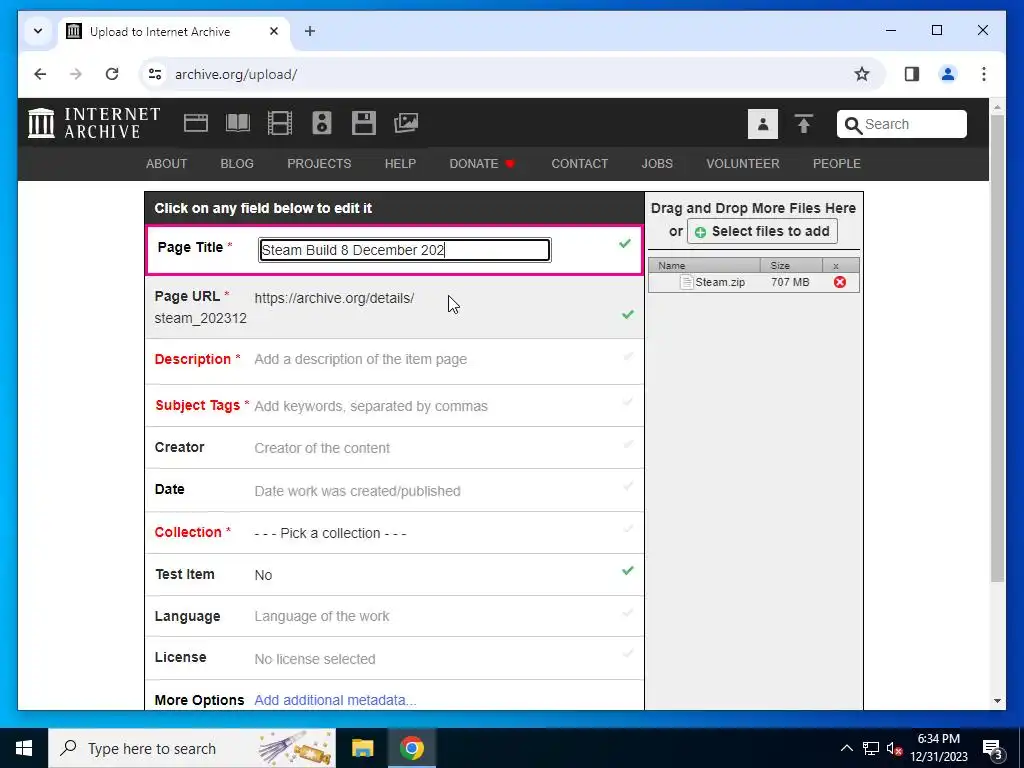This screenshot has height=768, width=1024.
Task: Open the Web (Wayback) icon
Action: click(196, 123)
